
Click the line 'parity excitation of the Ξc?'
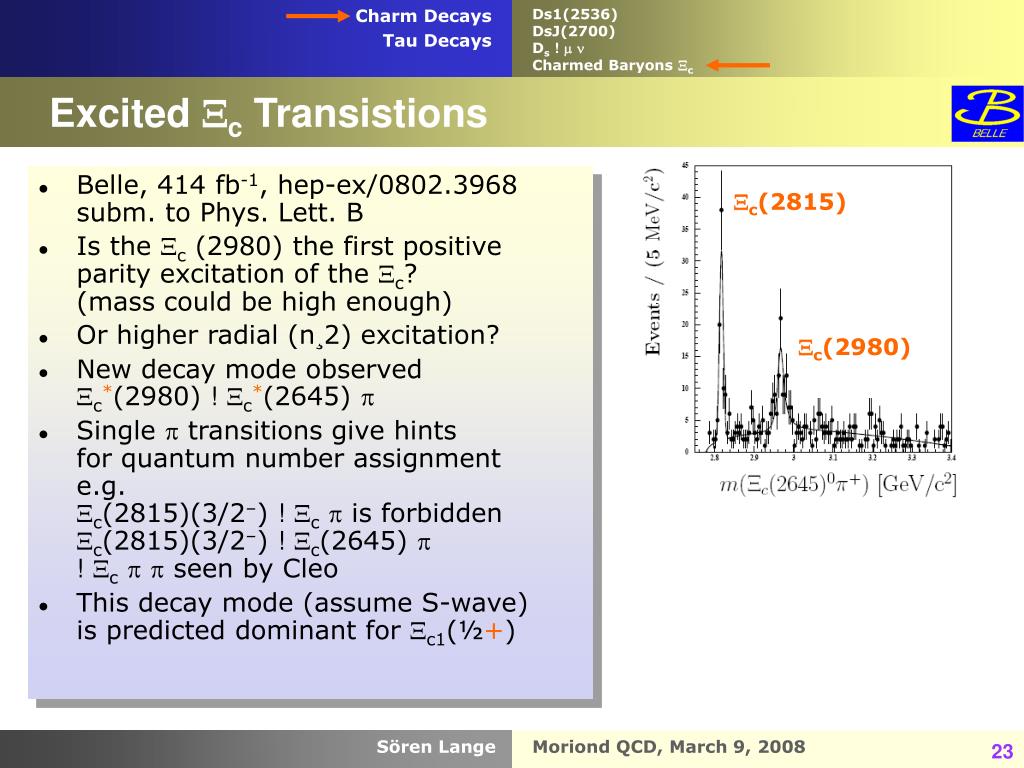(247, 275)
